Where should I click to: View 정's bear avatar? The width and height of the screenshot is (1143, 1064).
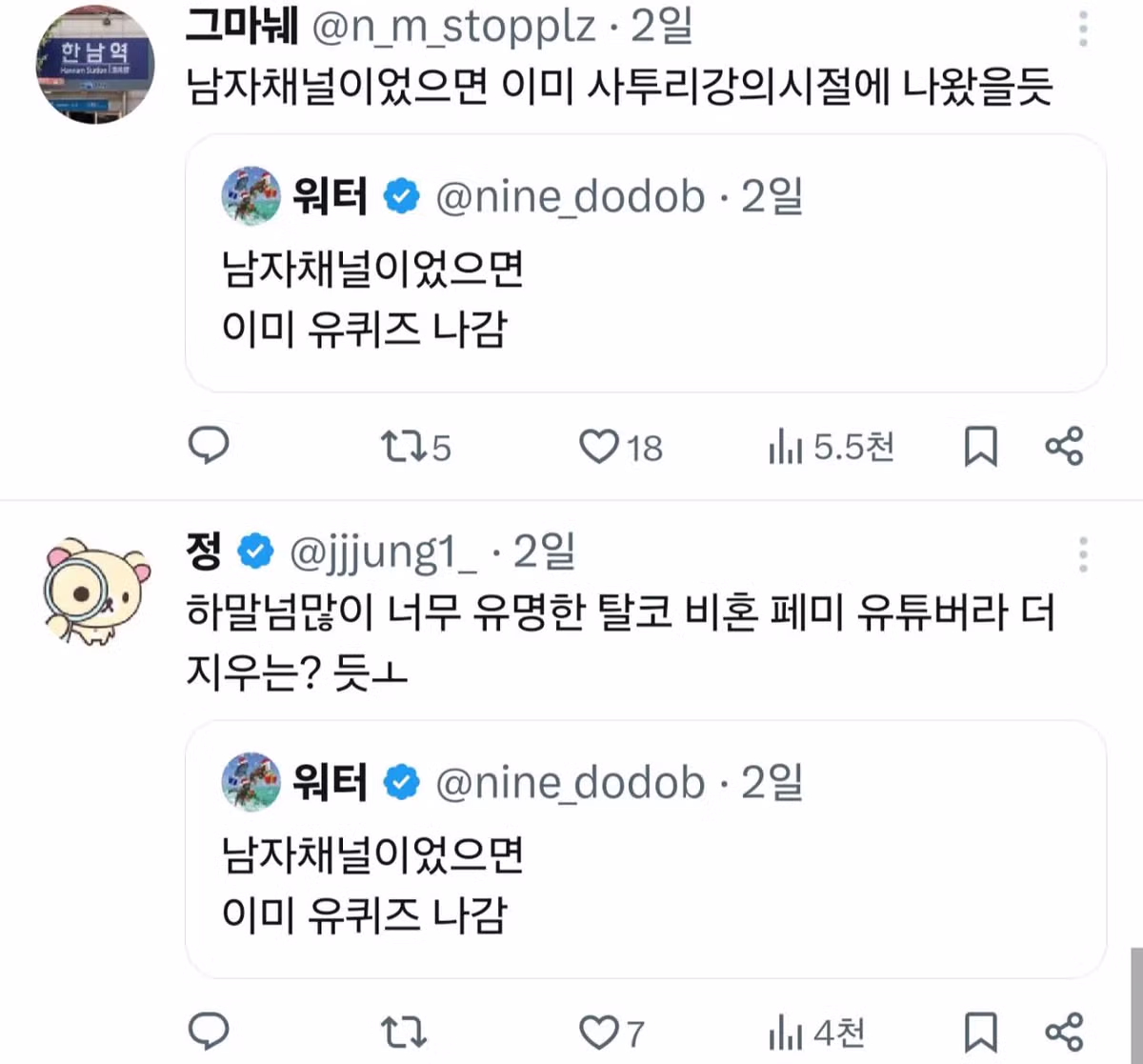[95, 591]
